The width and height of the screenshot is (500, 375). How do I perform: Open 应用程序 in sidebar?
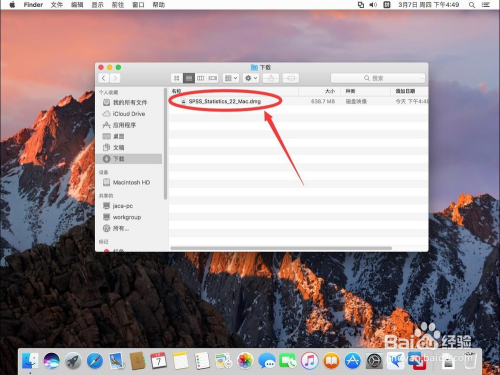[x=124, y=125]
